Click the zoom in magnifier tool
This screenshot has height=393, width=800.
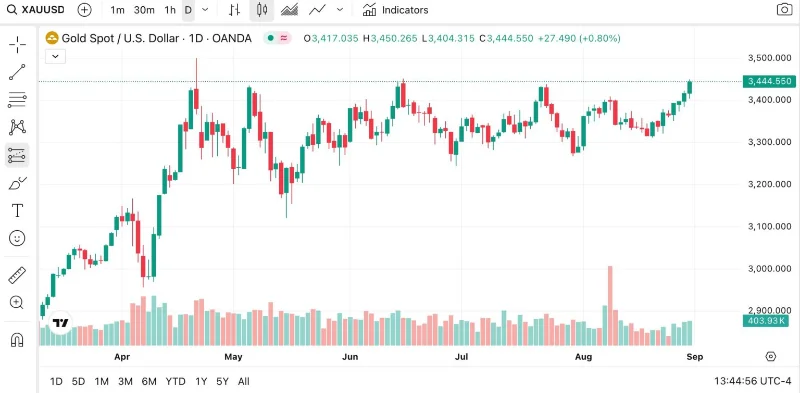(x=17, y=303)
